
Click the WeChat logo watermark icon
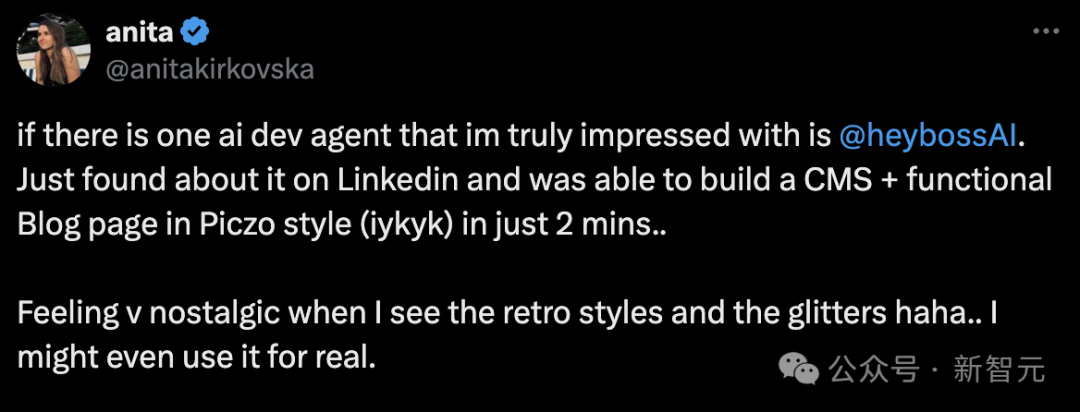click(799, 372)
